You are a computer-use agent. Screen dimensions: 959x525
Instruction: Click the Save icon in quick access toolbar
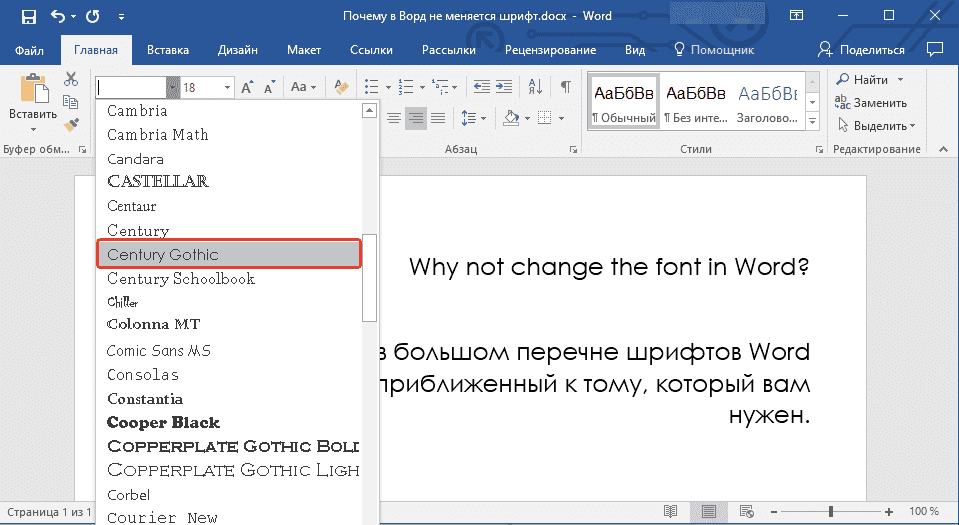(x=27, y=16)
